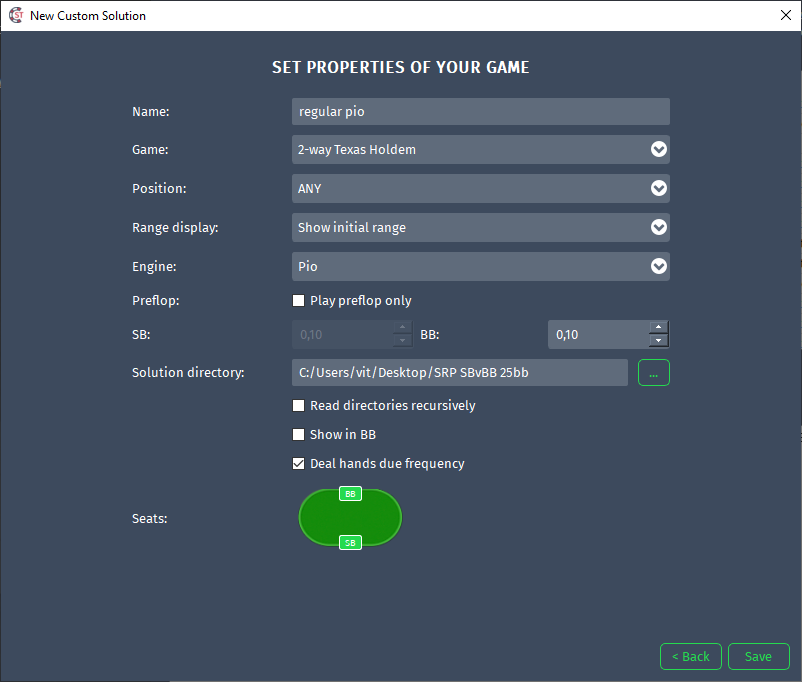This screenshot has height=682, width=802.
Task: Close the New Custom Solution dialog
Action: click(786, 15)
